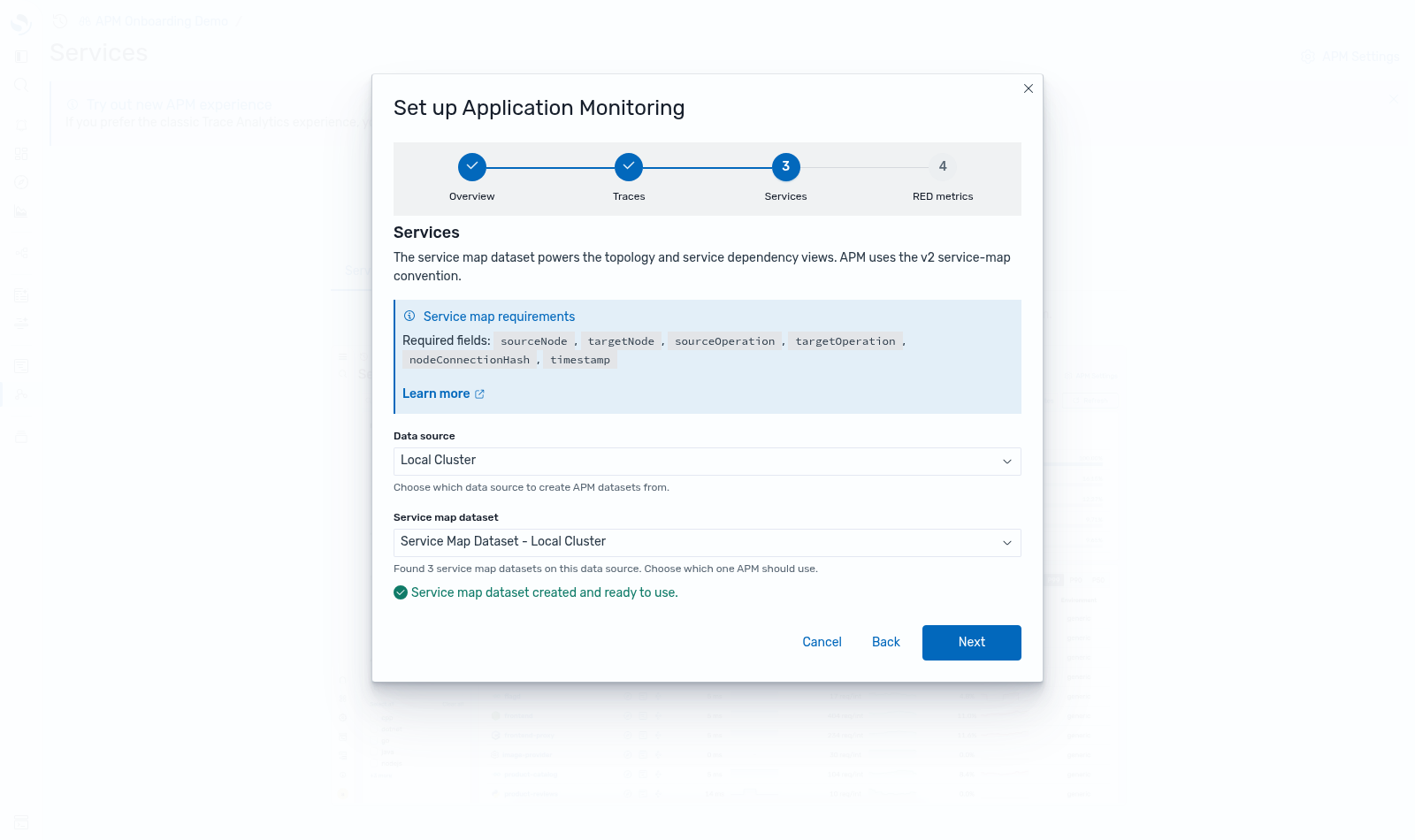Click the step 3 Services indicator
The width and height of the screenshot is (1415, 840).
point(785,166)
